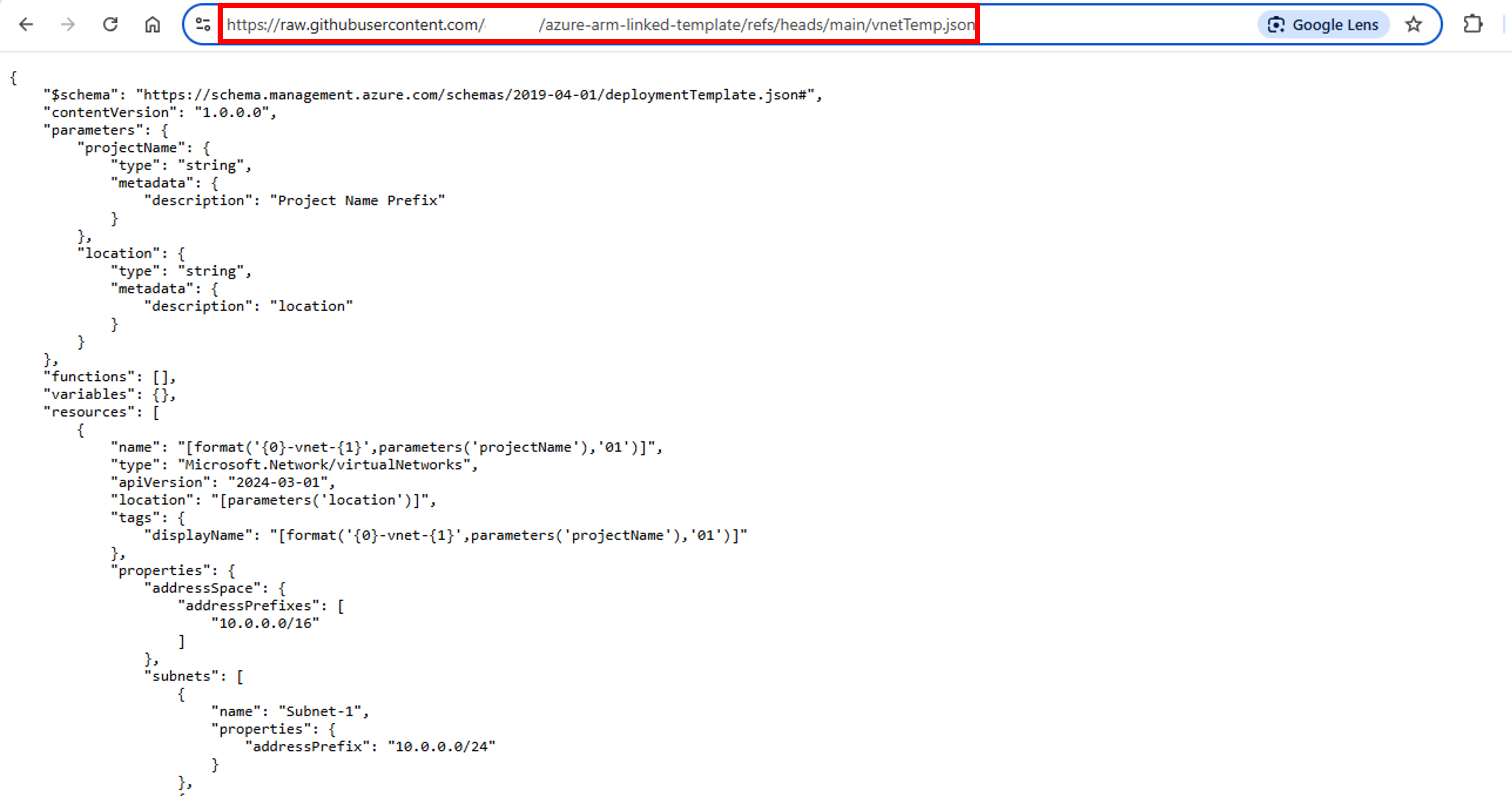Open the site information panel
Image resolution: width=1512 pixels, height=796 pixels.
(203, 25)
